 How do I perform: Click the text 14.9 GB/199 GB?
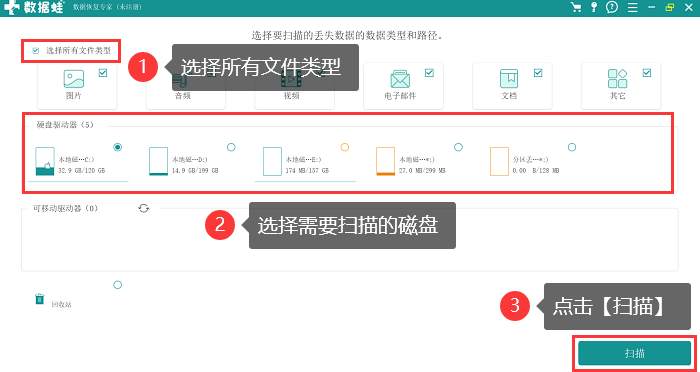(x=195, y=171)
